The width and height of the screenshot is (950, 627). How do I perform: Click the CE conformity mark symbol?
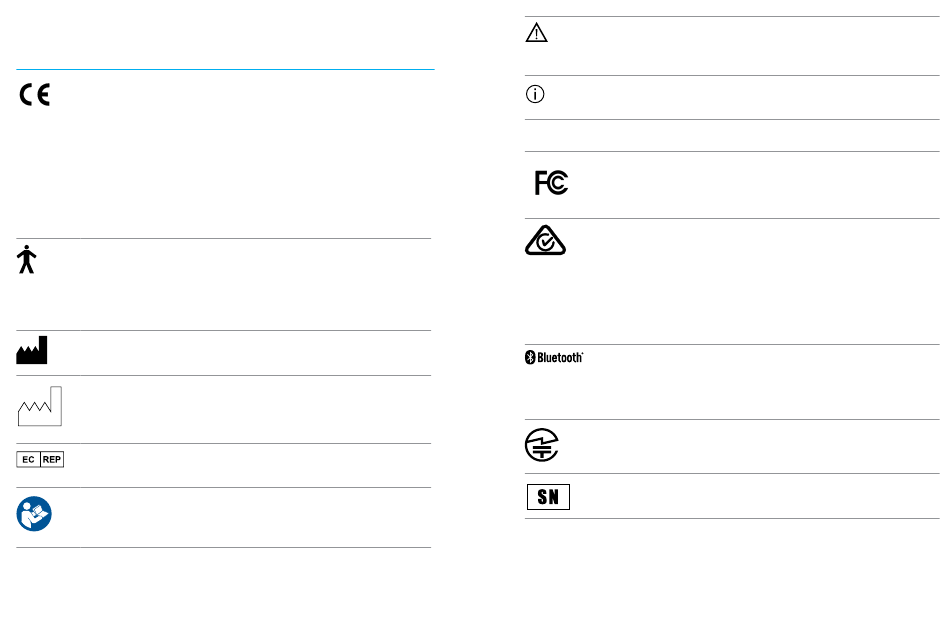click(35, 95)
